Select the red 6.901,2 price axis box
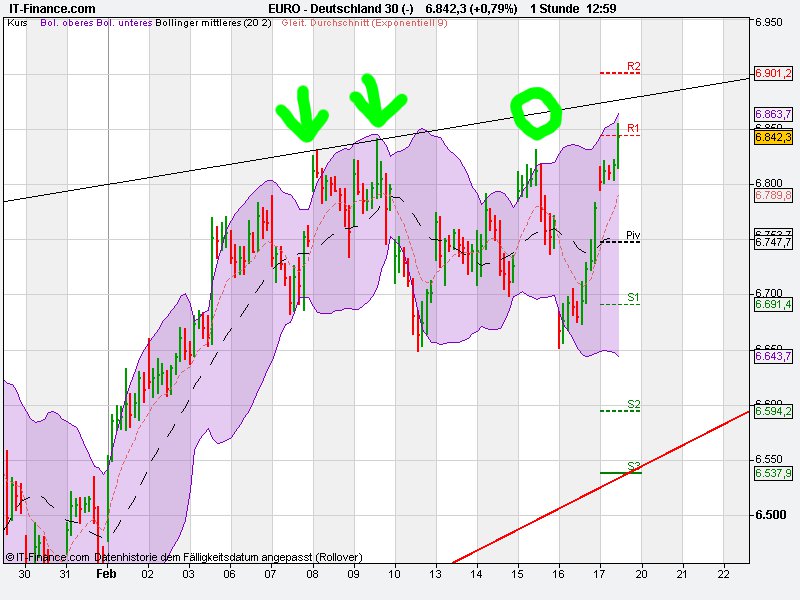 (771, 72)
